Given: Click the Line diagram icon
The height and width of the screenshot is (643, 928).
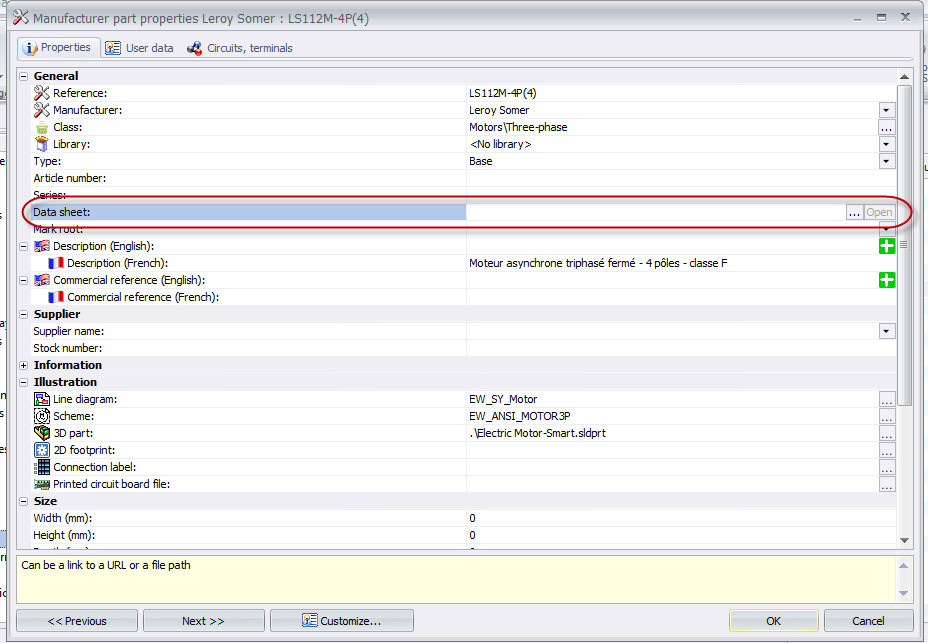Looking at the screenshot, I should [42, 399].
